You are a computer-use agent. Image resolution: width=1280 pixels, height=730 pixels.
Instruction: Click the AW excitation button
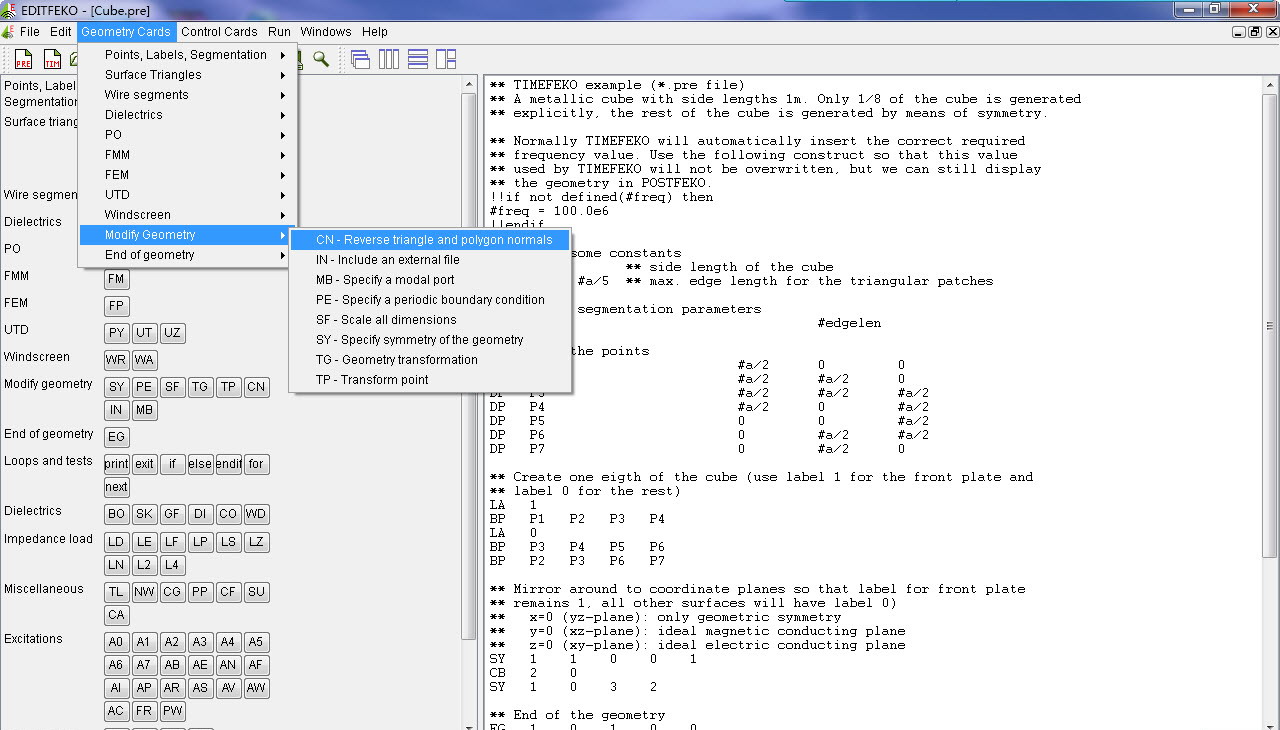coord(257,688)
